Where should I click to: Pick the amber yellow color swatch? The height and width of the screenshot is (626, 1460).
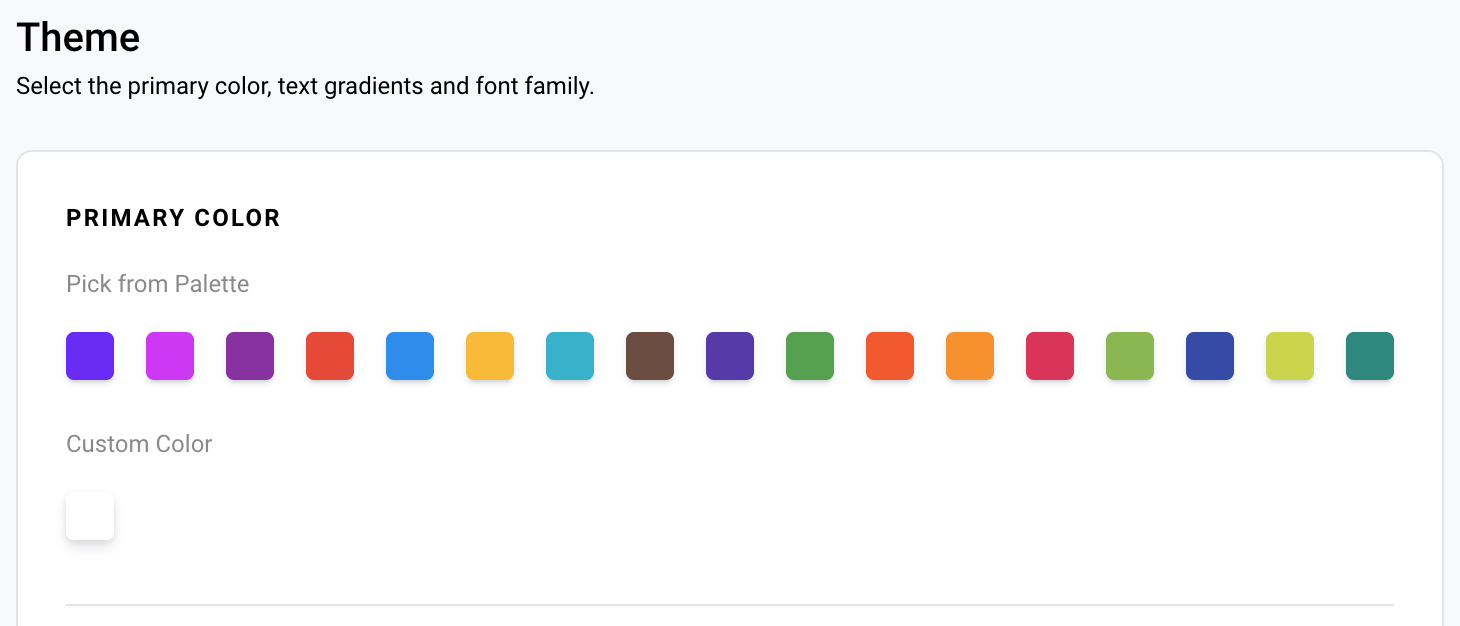click(490, 356)
